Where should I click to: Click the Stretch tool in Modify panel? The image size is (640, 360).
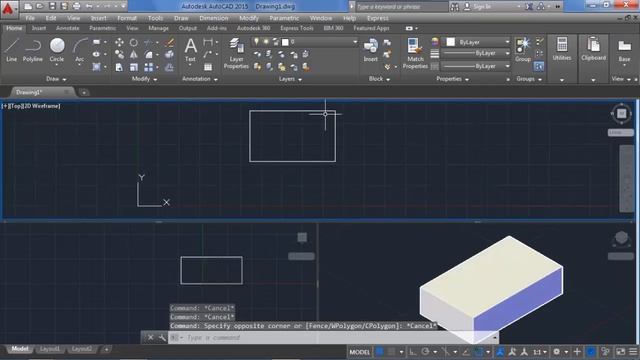click(x=119, y=67)
